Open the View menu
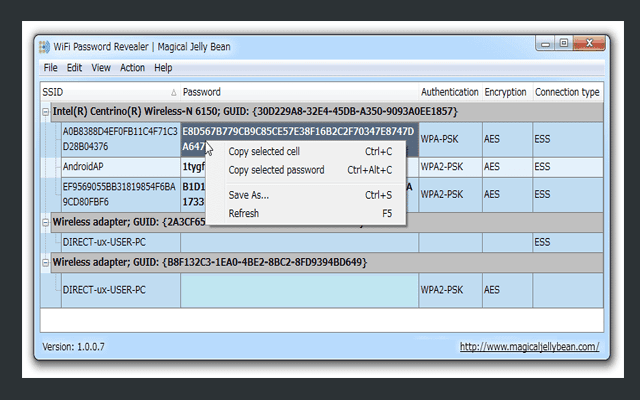Image resolution: width=640 pixels, height=400 pixels. (101, 68)
